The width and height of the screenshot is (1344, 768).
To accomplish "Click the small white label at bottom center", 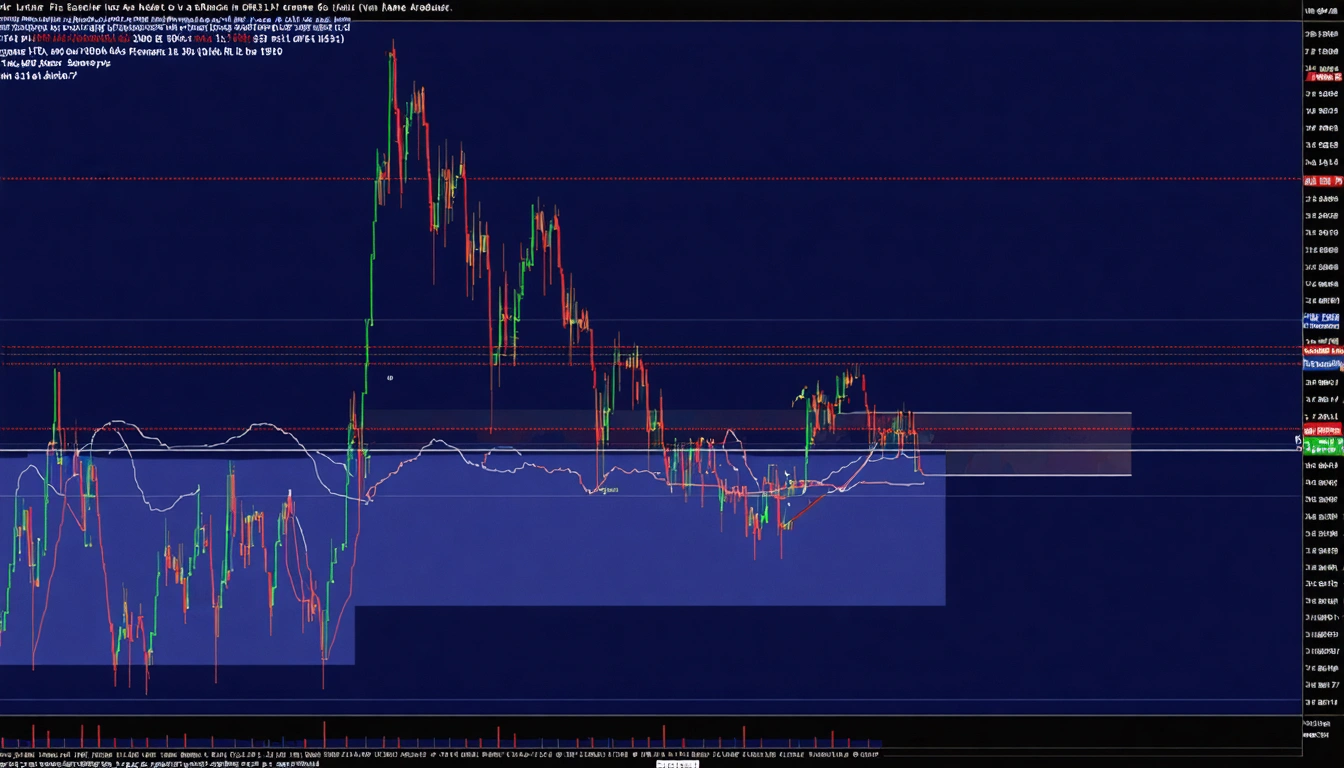I will [x=678, y=764].
